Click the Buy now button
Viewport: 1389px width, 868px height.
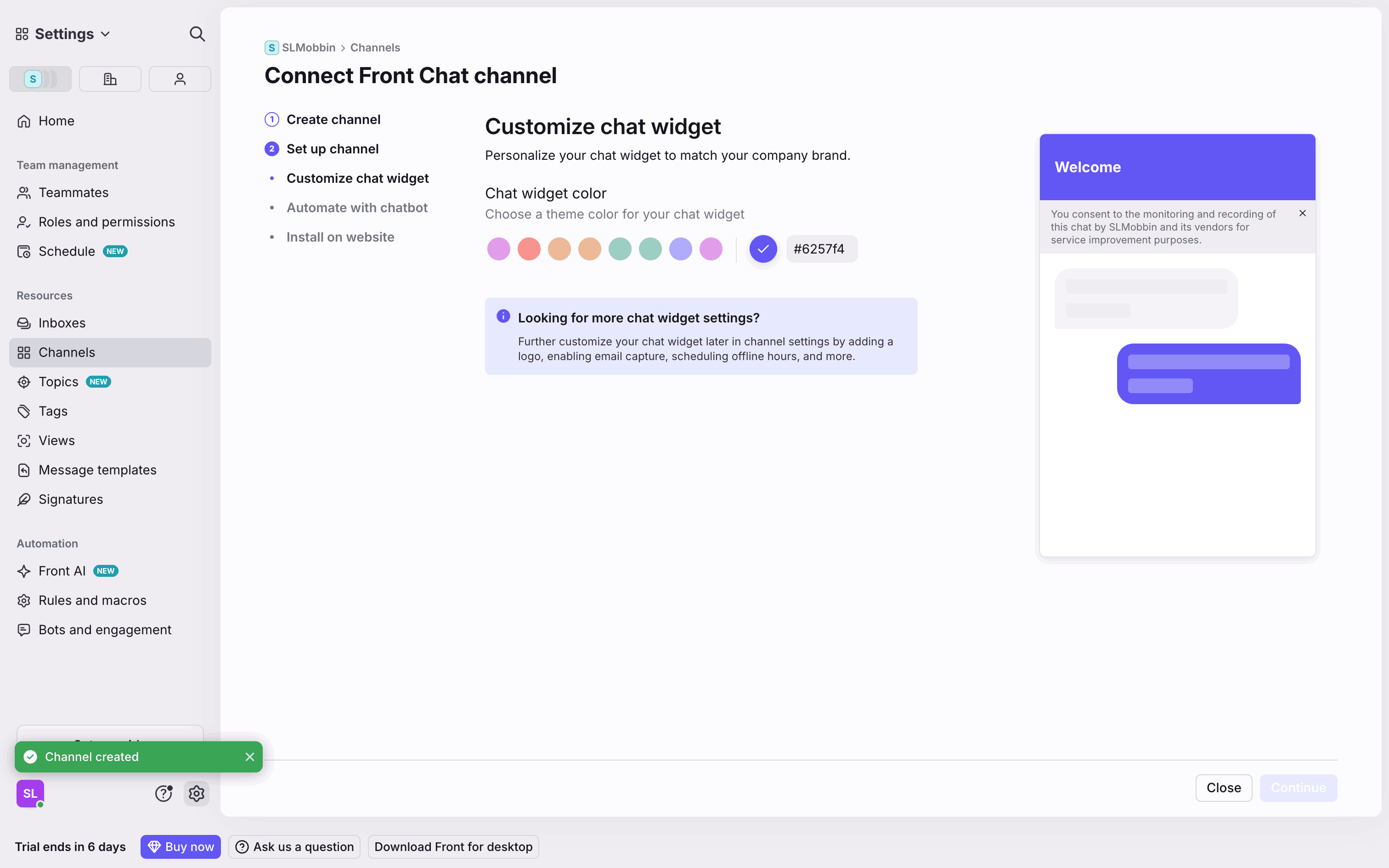pyautogui.click(x=180, y=847)
